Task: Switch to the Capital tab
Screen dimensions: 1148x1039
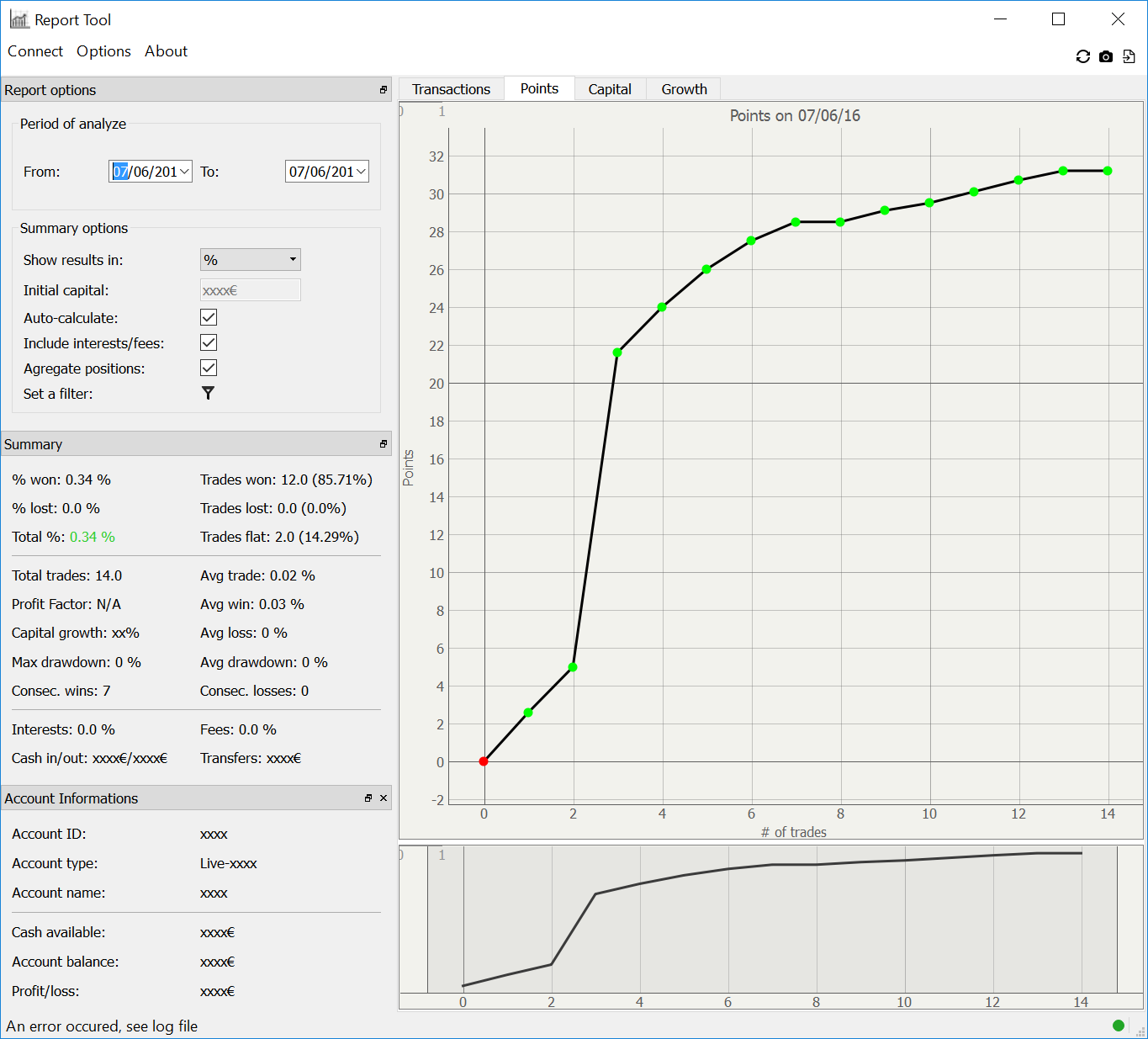Action: pos(610,89)
